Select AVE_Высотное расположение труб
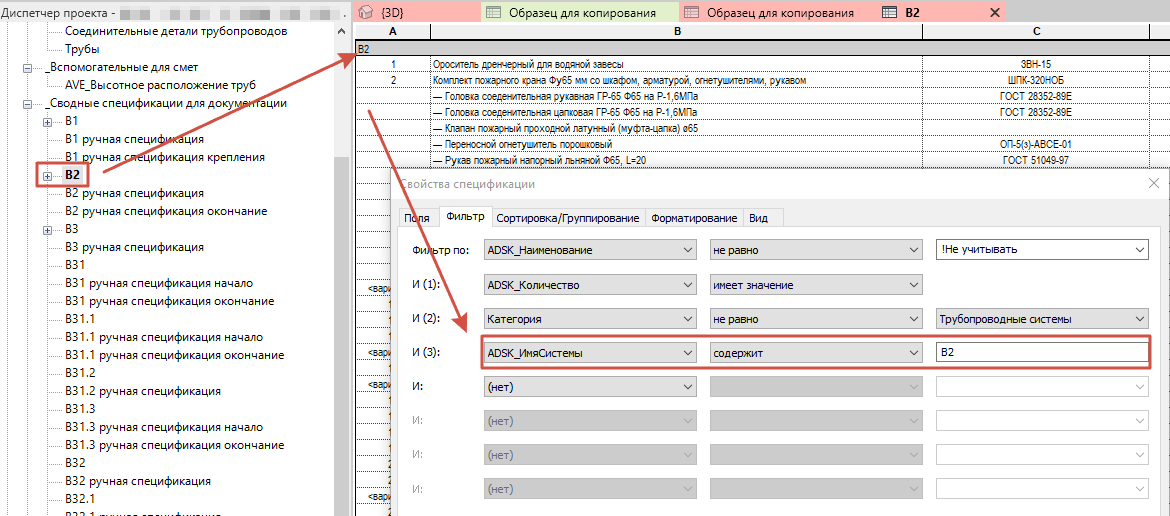This screenshot has height=516, width=1170. pyautogui.click(x=160, y=85)
